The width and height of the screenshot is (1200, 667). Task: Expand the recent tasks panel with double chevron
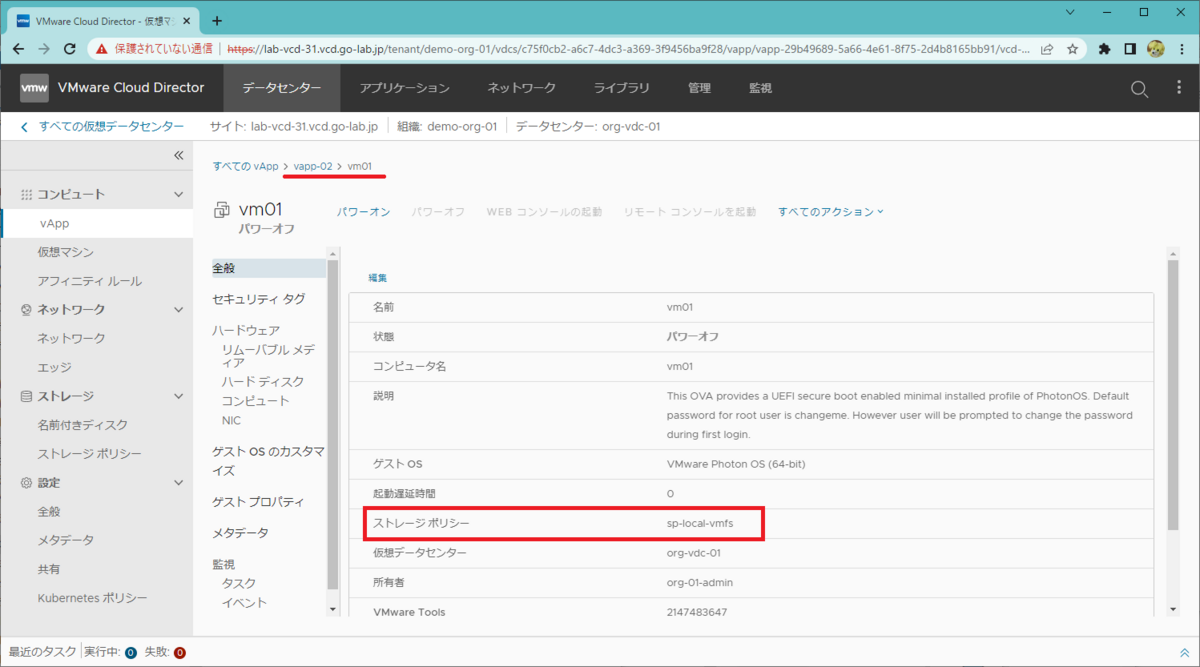tap(1184, 652)
